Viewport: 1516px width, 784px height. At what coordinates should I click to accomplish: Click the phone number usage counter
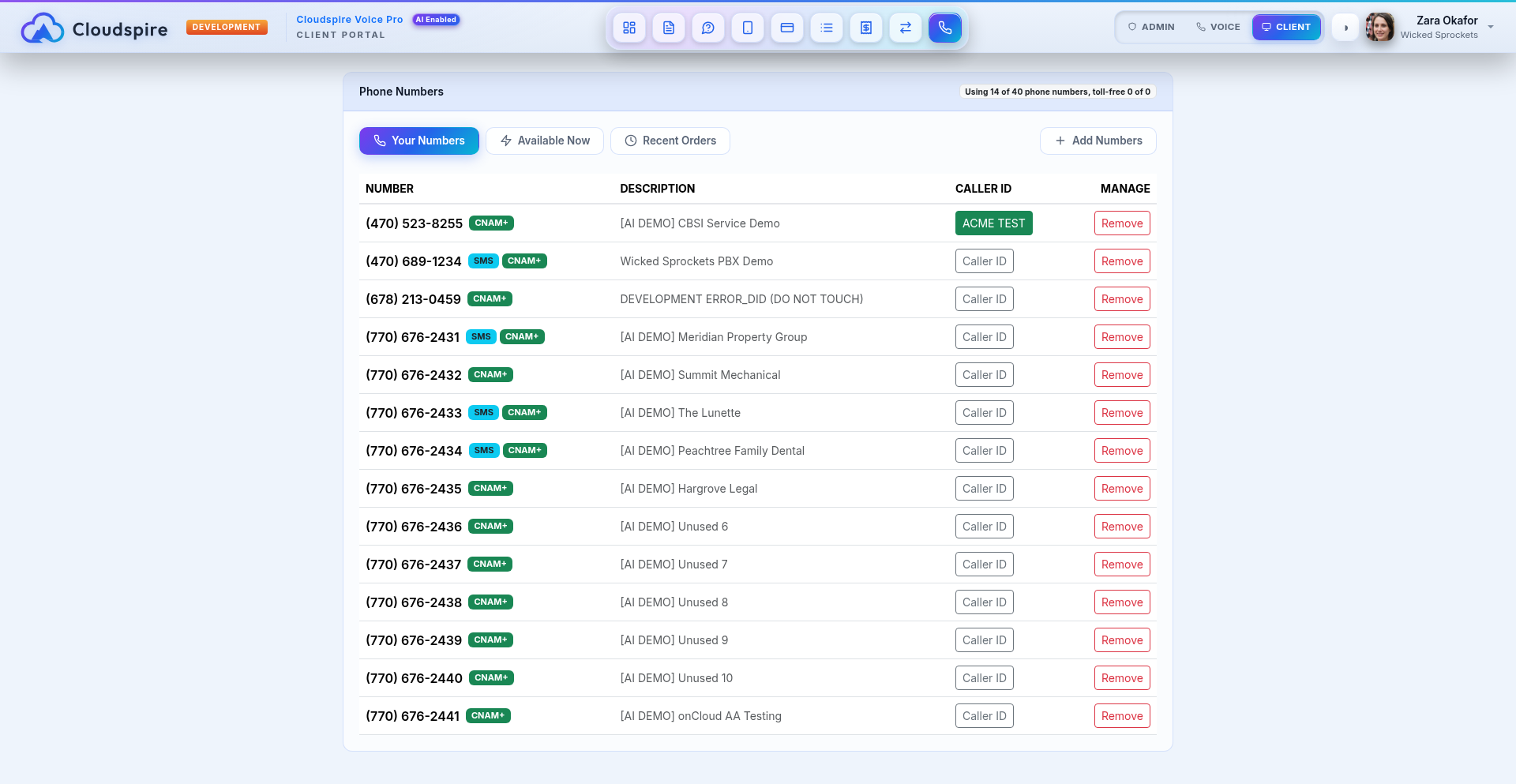click(x=1057, y=92)
